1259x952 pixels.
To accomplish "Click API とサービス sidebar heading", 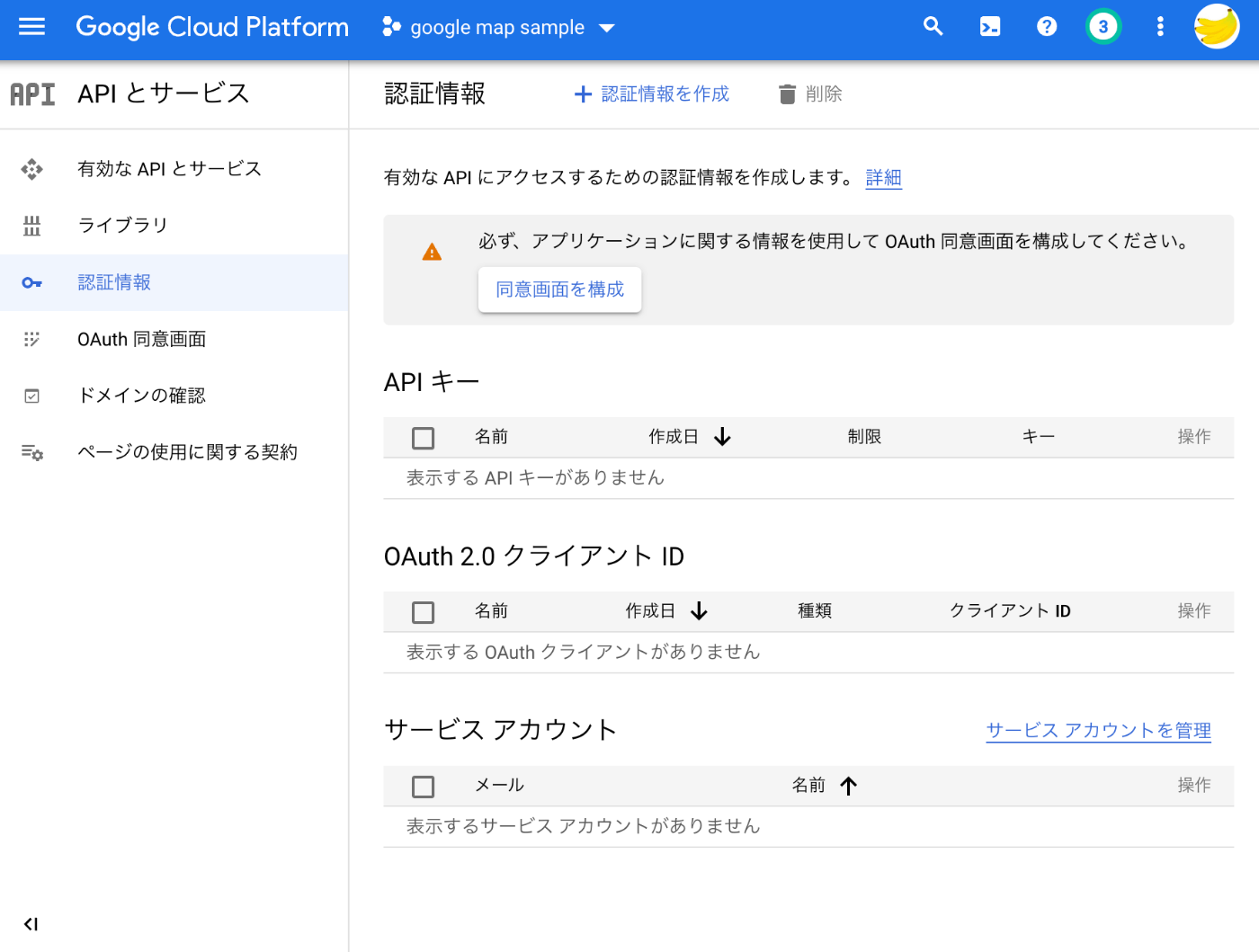I will [164, 93].
